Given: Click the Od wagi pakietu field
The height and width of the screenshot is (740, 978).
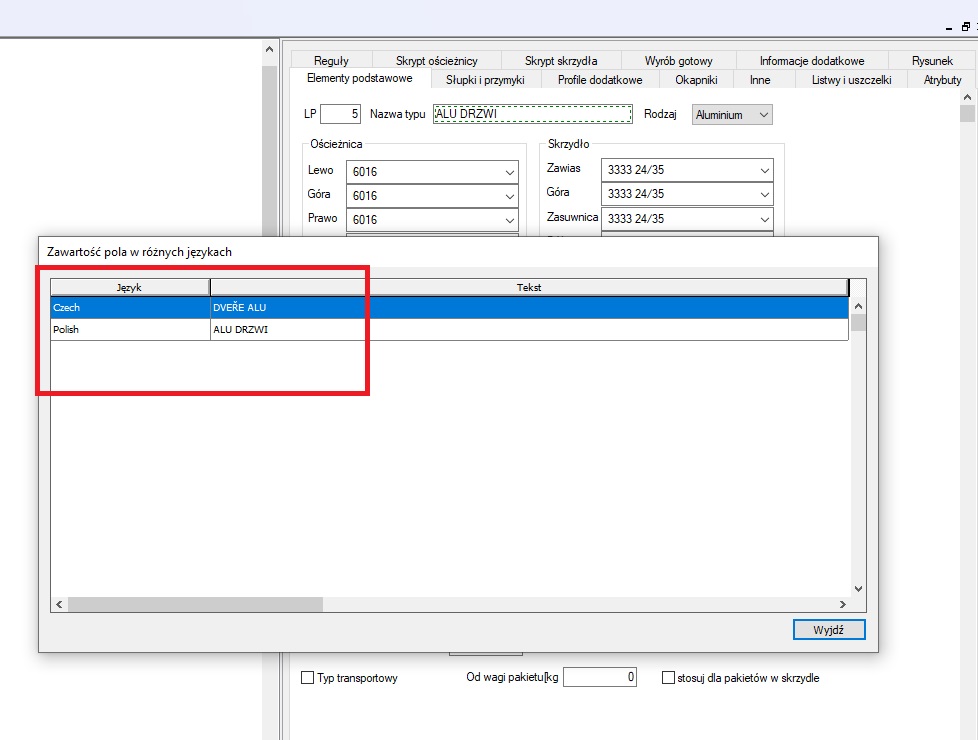Looking at the screenshot, I should [x=600, y=677].
